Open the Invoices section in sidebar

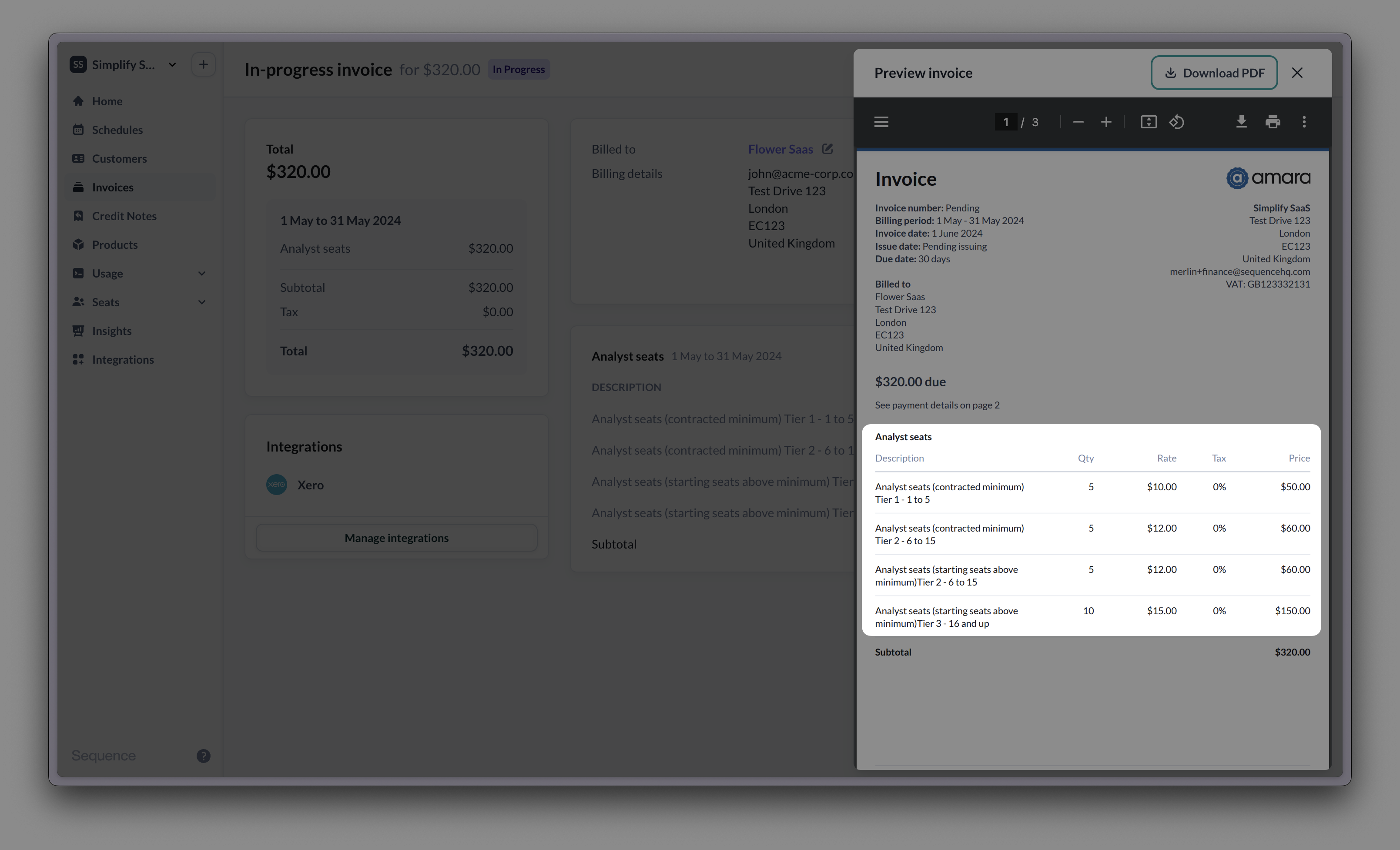pos(112,187)
